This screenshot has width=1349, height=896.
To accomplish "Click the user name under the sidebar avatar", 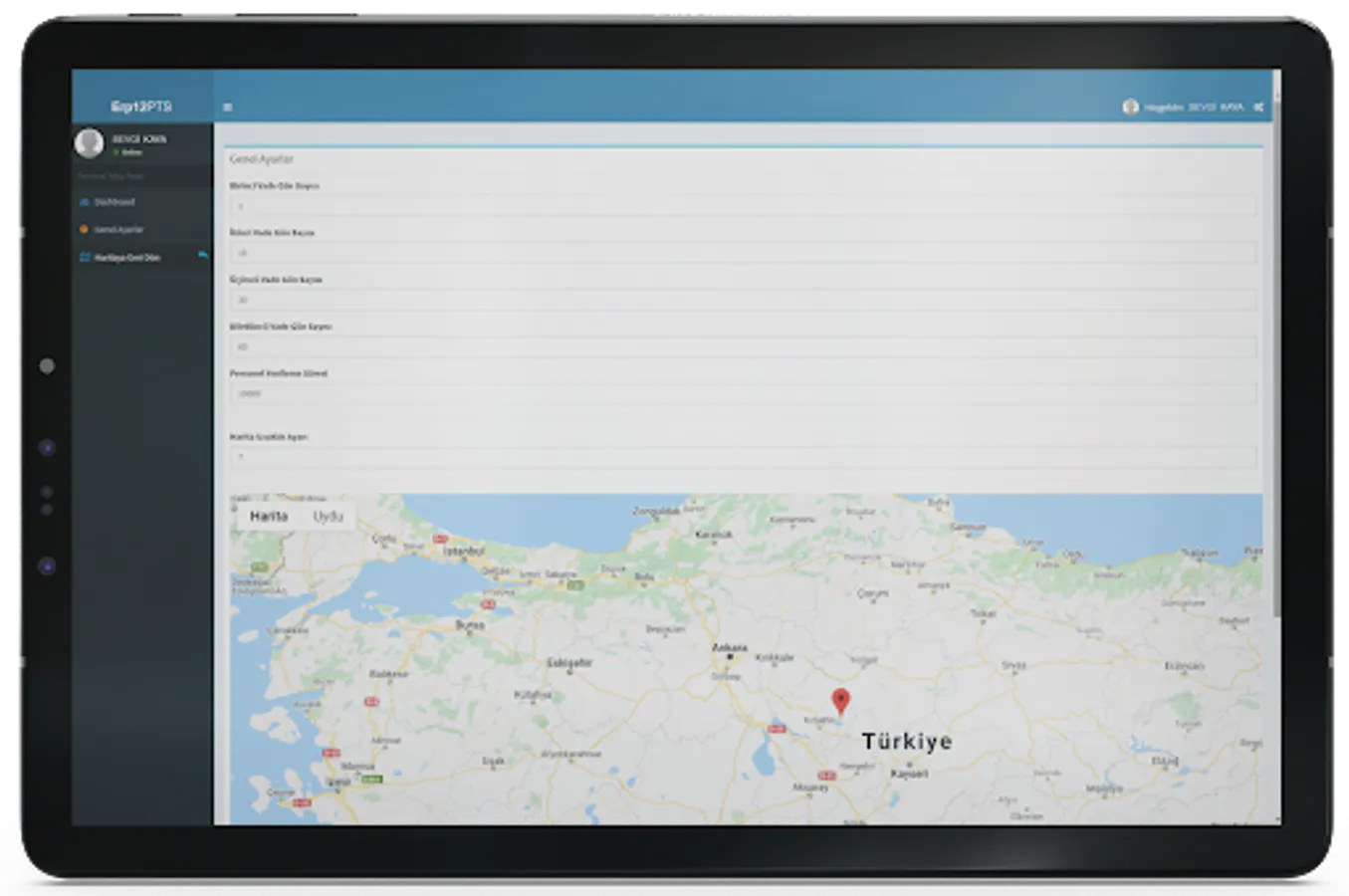I will pyautogui.click(x=139, y=138).
